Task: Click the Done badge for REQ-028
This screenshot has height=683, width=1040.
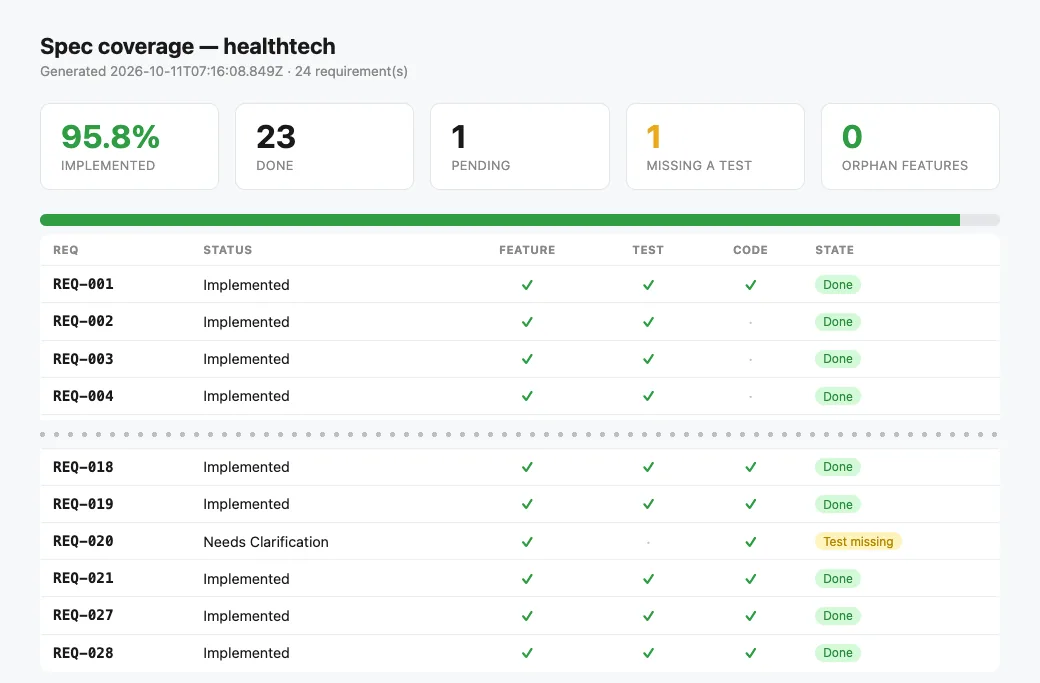Action: click(838, 652)
